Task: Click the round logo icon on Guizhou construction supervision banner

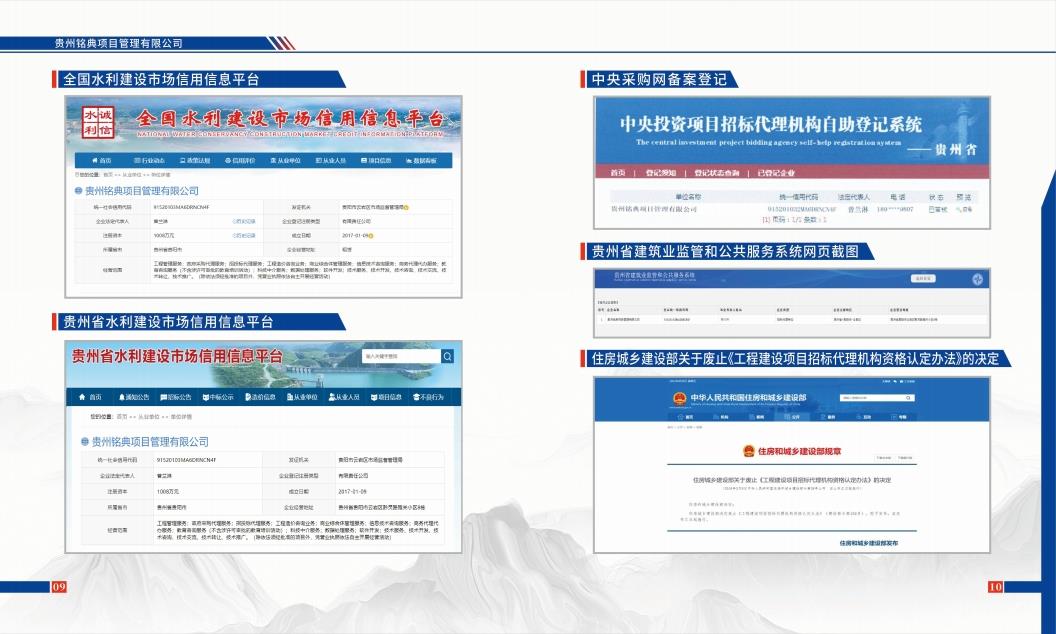Action: click(976, 279)
